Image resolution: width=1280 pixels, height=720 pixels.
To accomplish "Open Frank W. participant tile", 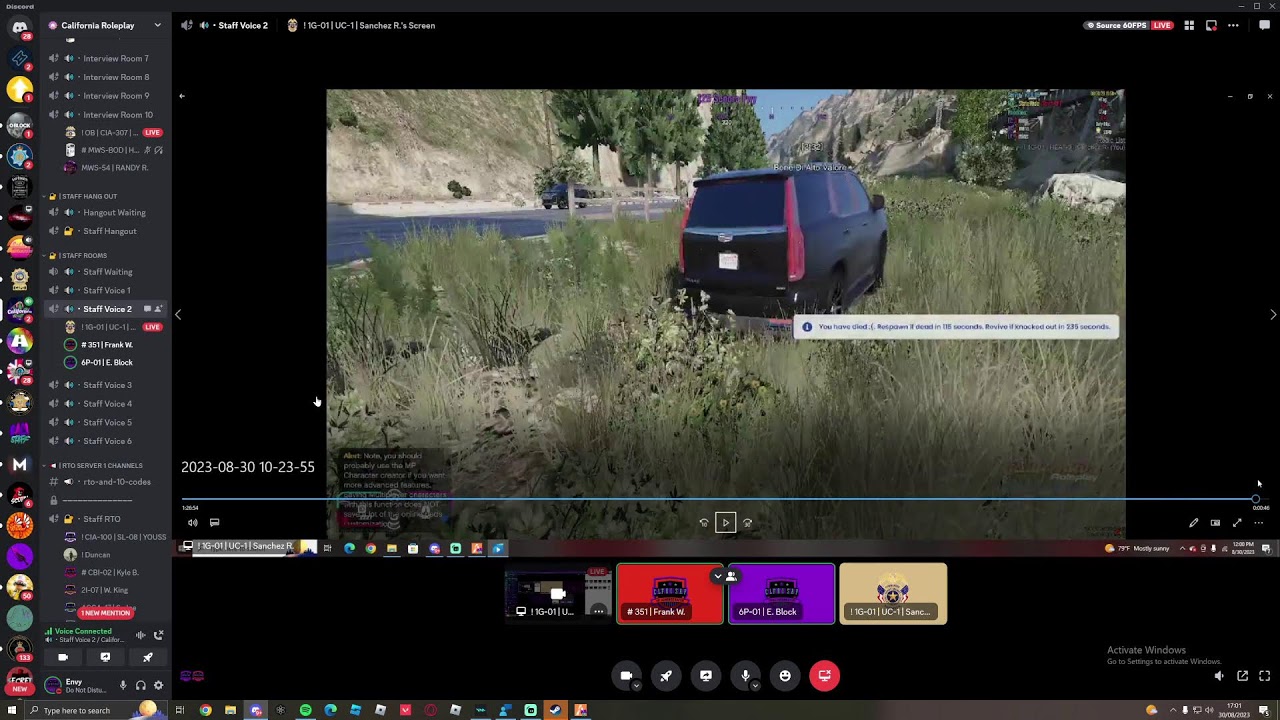I will 669,594.
